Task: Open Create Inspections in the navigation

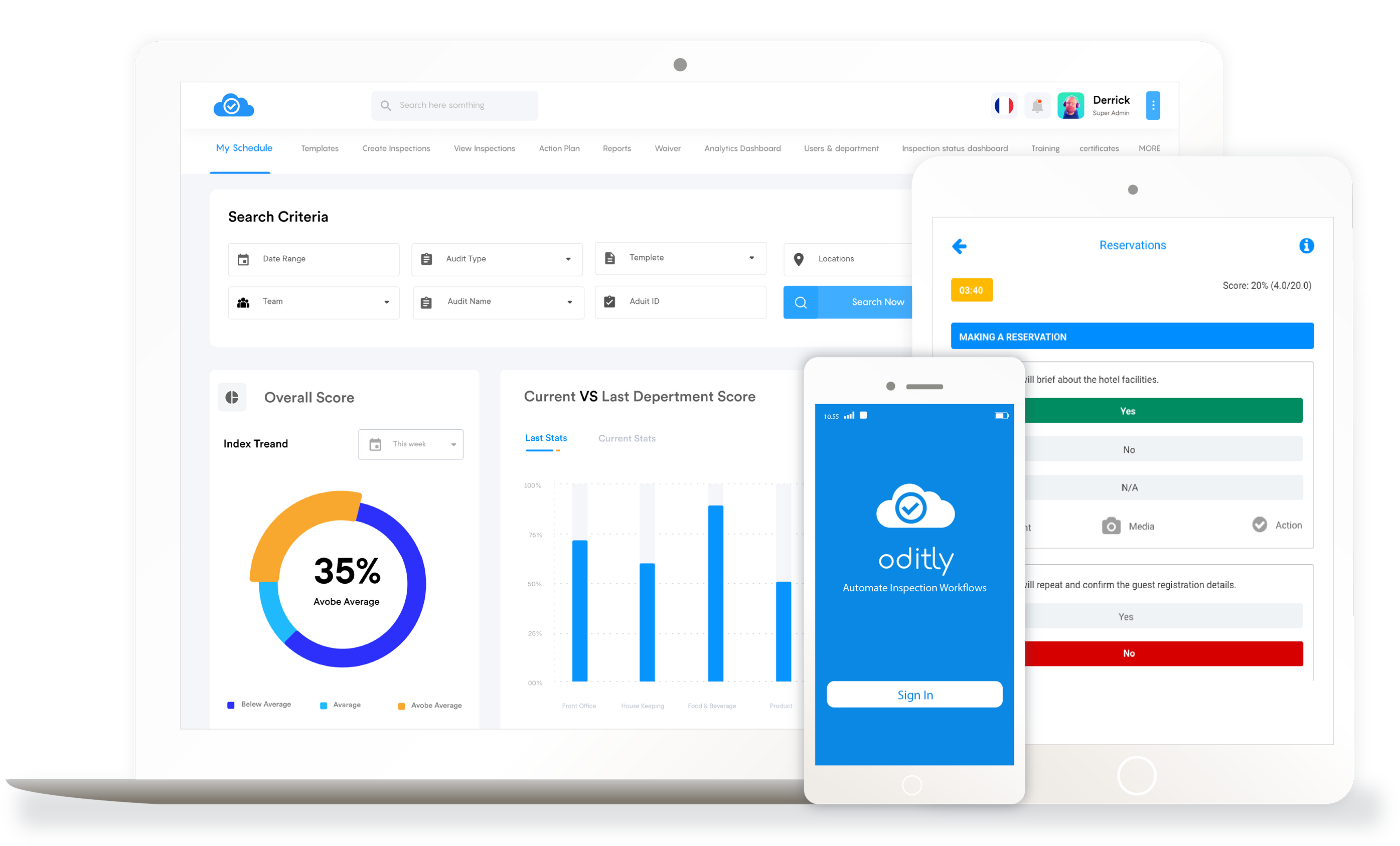Action: pos(396,148)
